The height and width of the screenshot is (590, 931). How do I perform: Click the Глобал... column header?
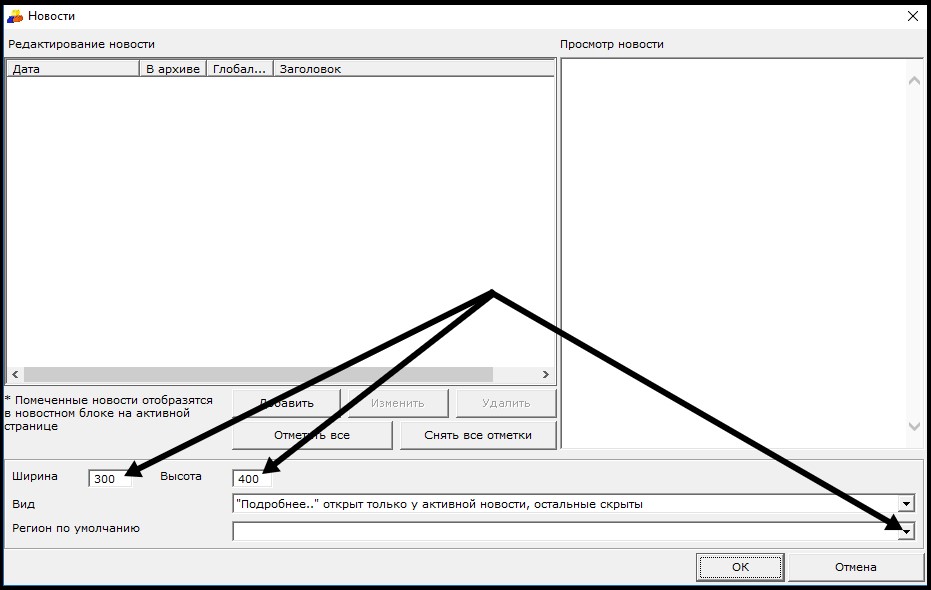pyautogui.click(x=239, y=69)
